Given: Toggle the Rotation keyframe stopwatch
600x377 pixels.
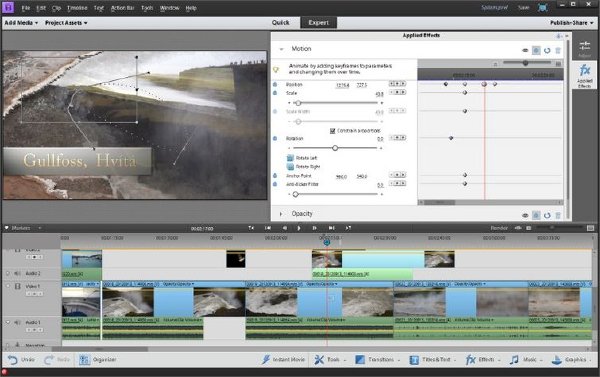Looking at the screenshot, I should [275, 138].
